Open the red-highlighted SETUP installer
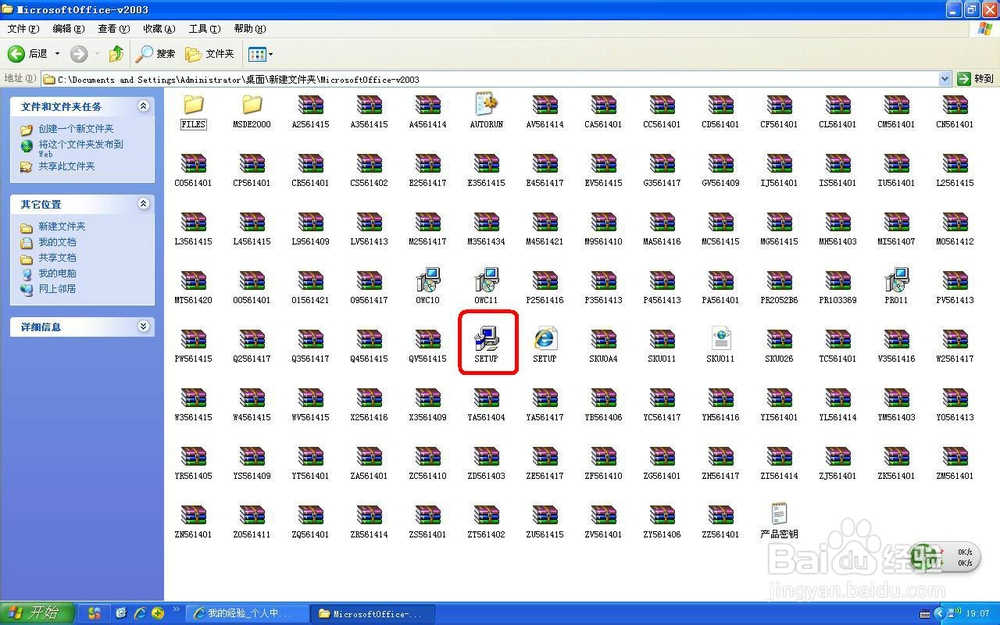This screenshot has height=625, width=1000. 487,338
